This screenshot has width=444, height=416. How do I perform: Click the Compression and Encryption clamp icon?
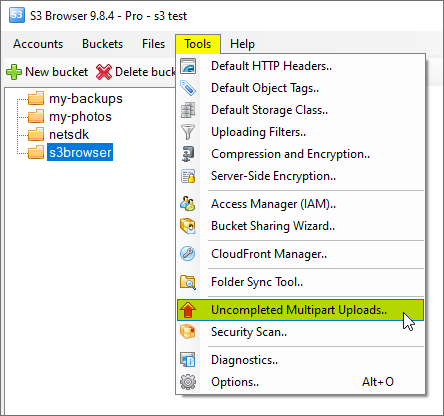(x=188, y=154)
